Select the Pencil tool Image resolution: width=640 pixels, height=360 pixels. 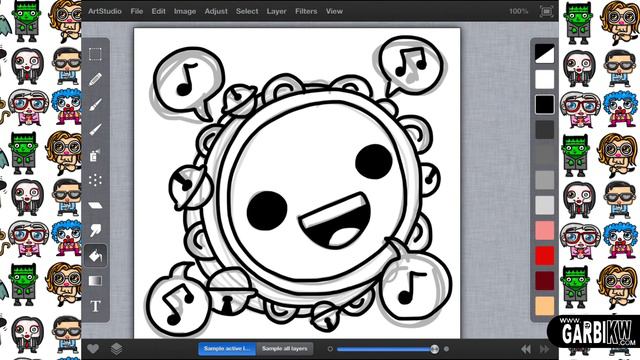pos(95,79)
